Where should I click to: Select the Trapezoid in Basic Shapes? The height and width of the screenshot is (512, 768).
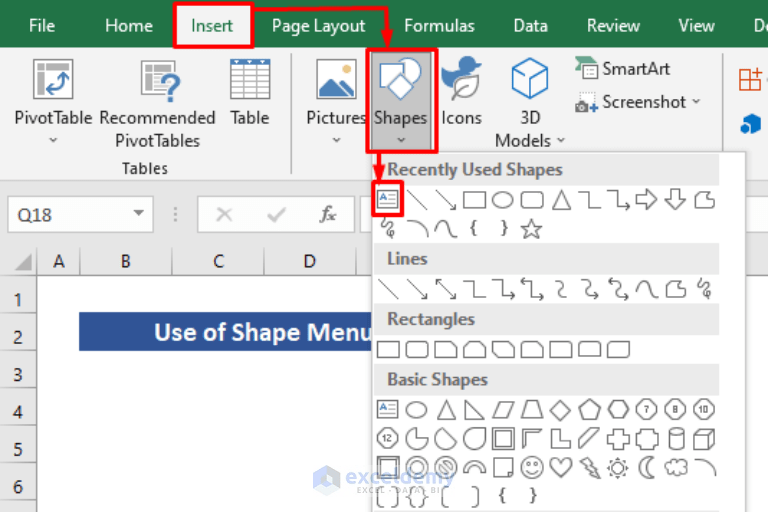point(532,410)
